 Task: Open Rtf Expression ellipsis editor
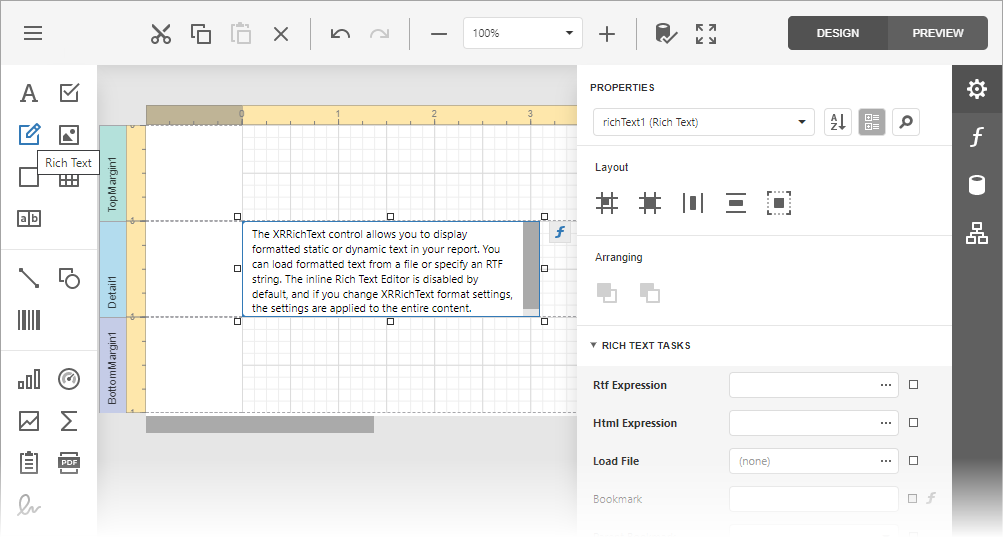[885, 385]
